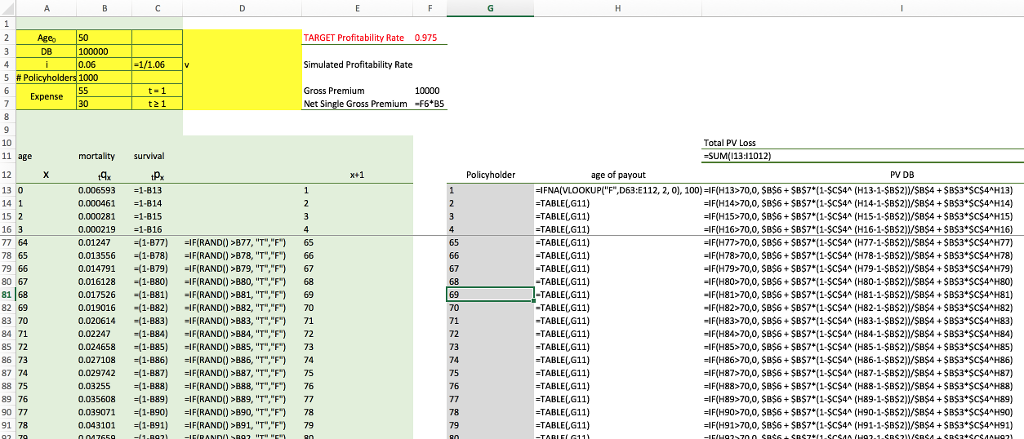Select the PV DB formula referencing H85
1024x439 pixels.
[863, 346]
